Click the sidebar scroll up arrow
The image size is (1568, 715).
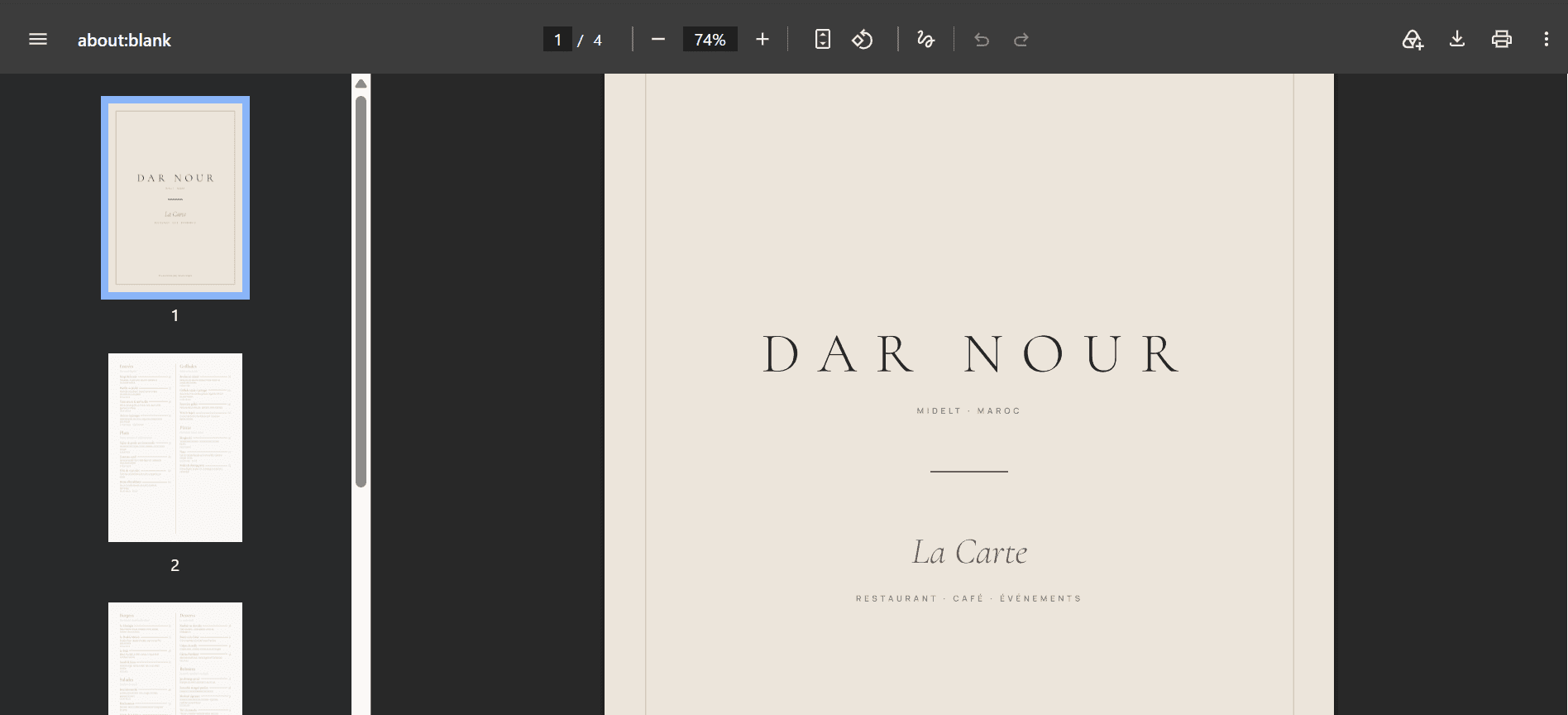click(x=361, y=84)
